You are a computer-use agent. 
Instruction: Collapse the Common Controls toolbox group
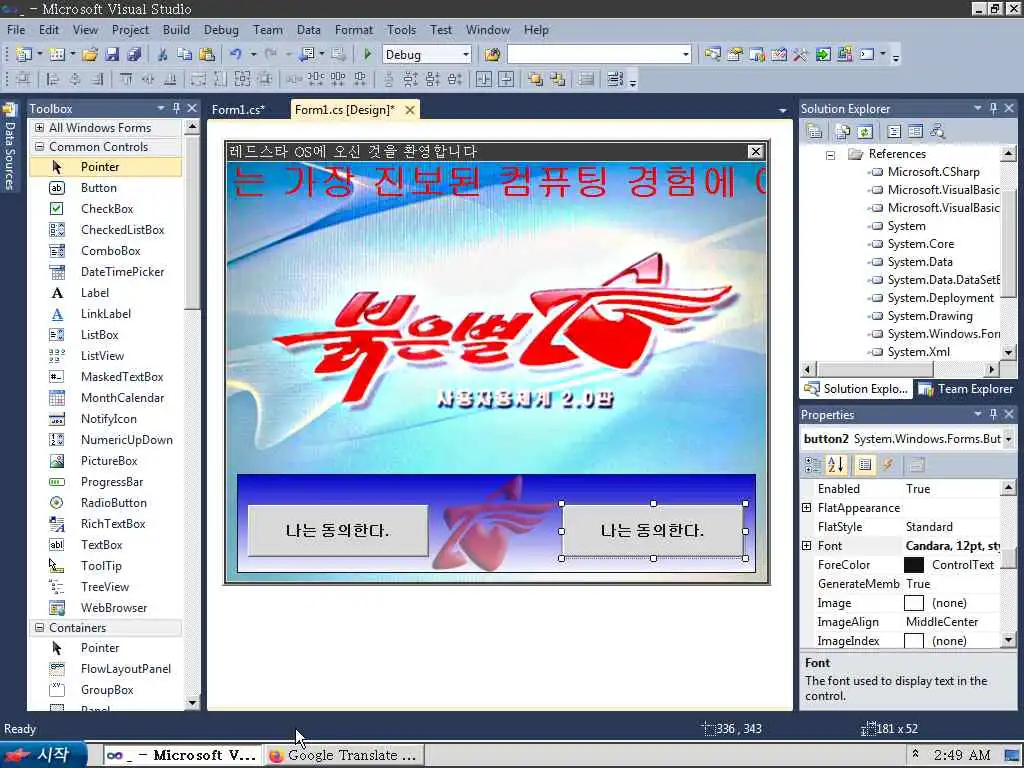pos(39,147)
